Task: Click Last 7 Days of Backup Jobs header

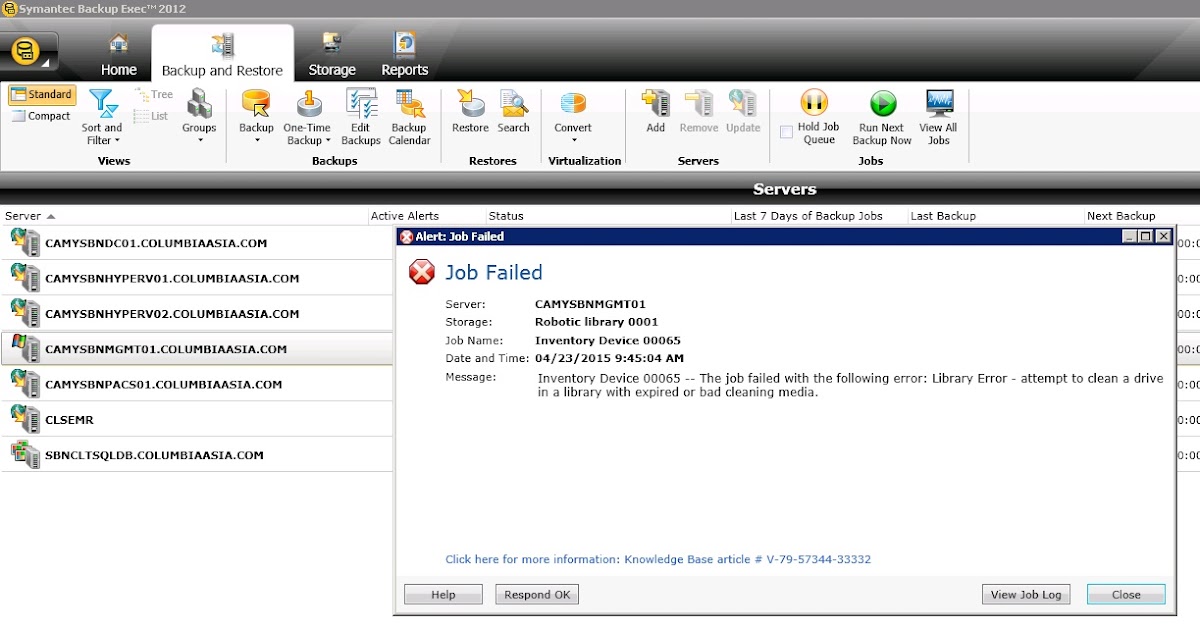Action: [x=808, y=216]
